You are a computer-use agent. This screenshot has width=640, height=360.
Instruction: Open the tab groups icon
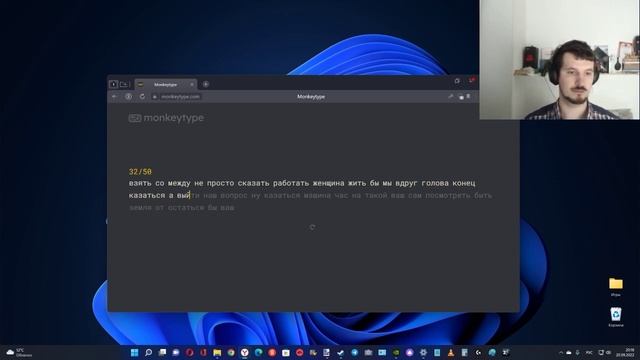[x=124, y=84]
